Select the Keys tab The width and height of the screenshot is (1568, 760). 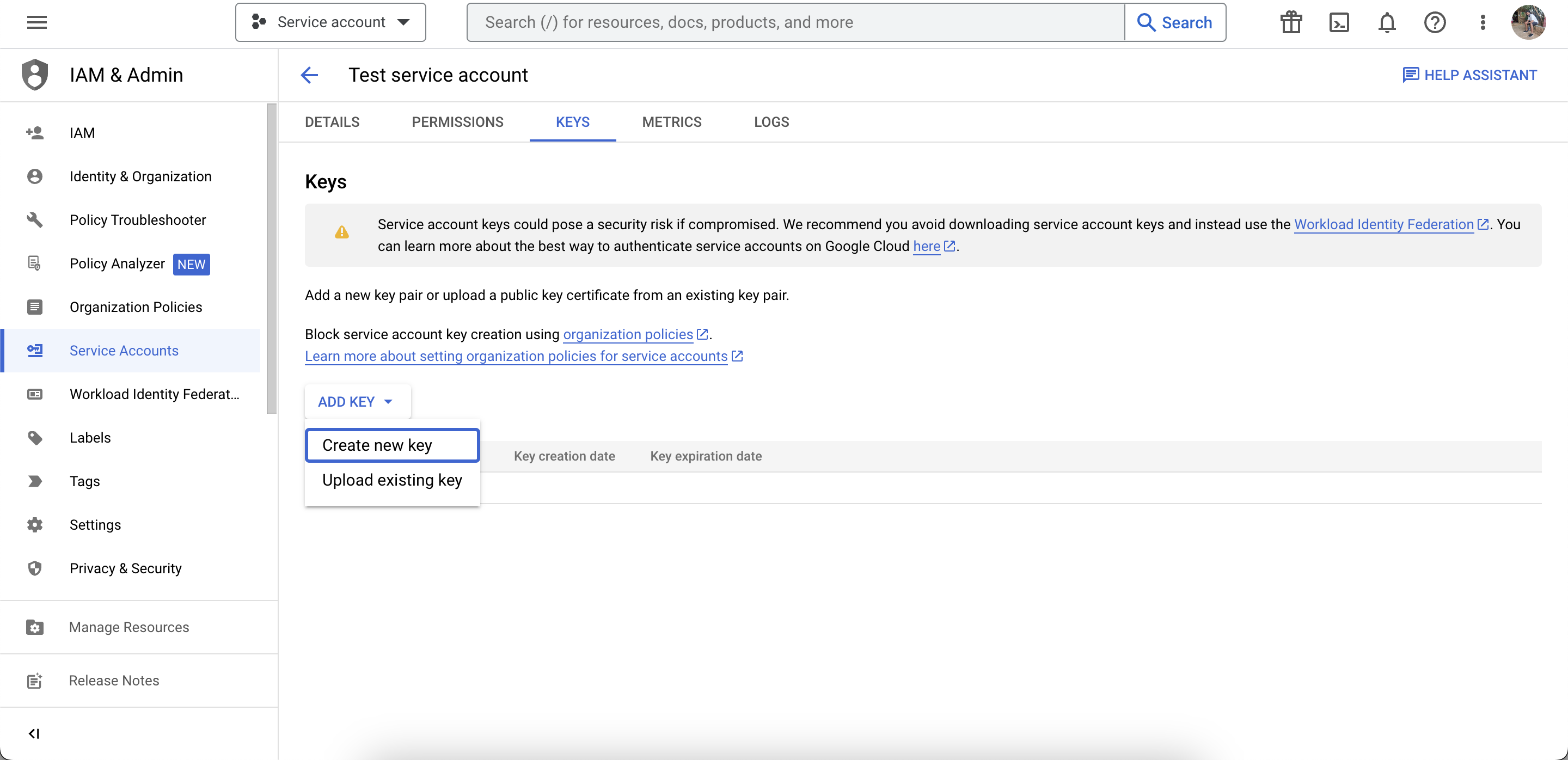(572, 122)
